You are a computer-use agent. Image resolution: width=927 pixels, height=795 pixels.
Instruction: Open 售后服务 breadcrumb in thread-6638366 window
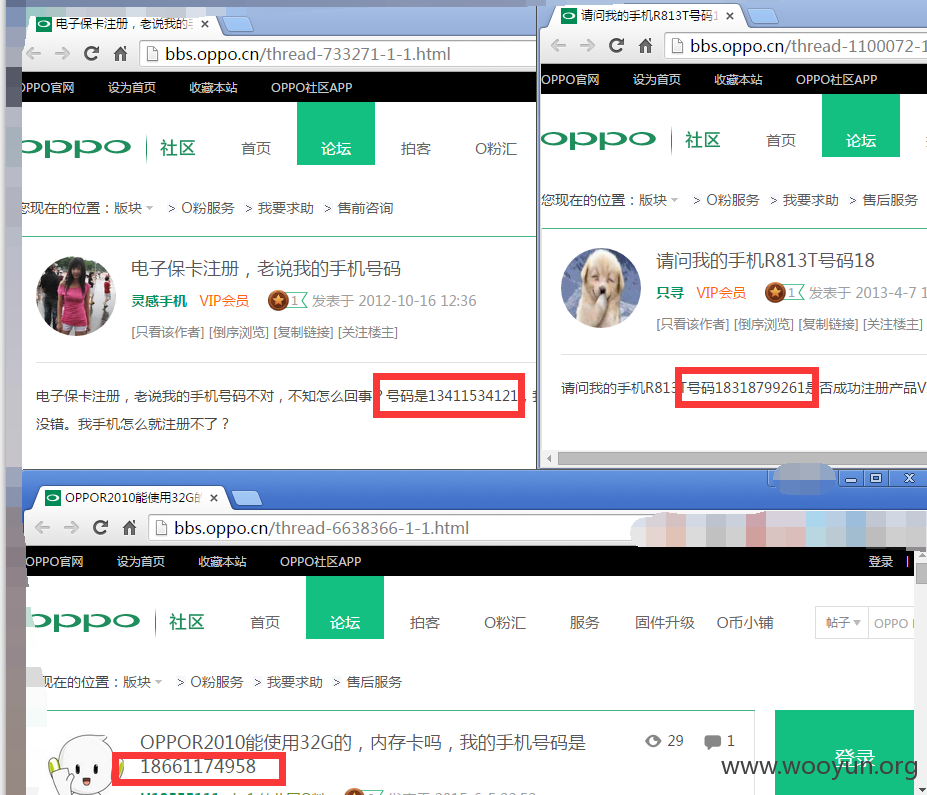coord(374,682)
